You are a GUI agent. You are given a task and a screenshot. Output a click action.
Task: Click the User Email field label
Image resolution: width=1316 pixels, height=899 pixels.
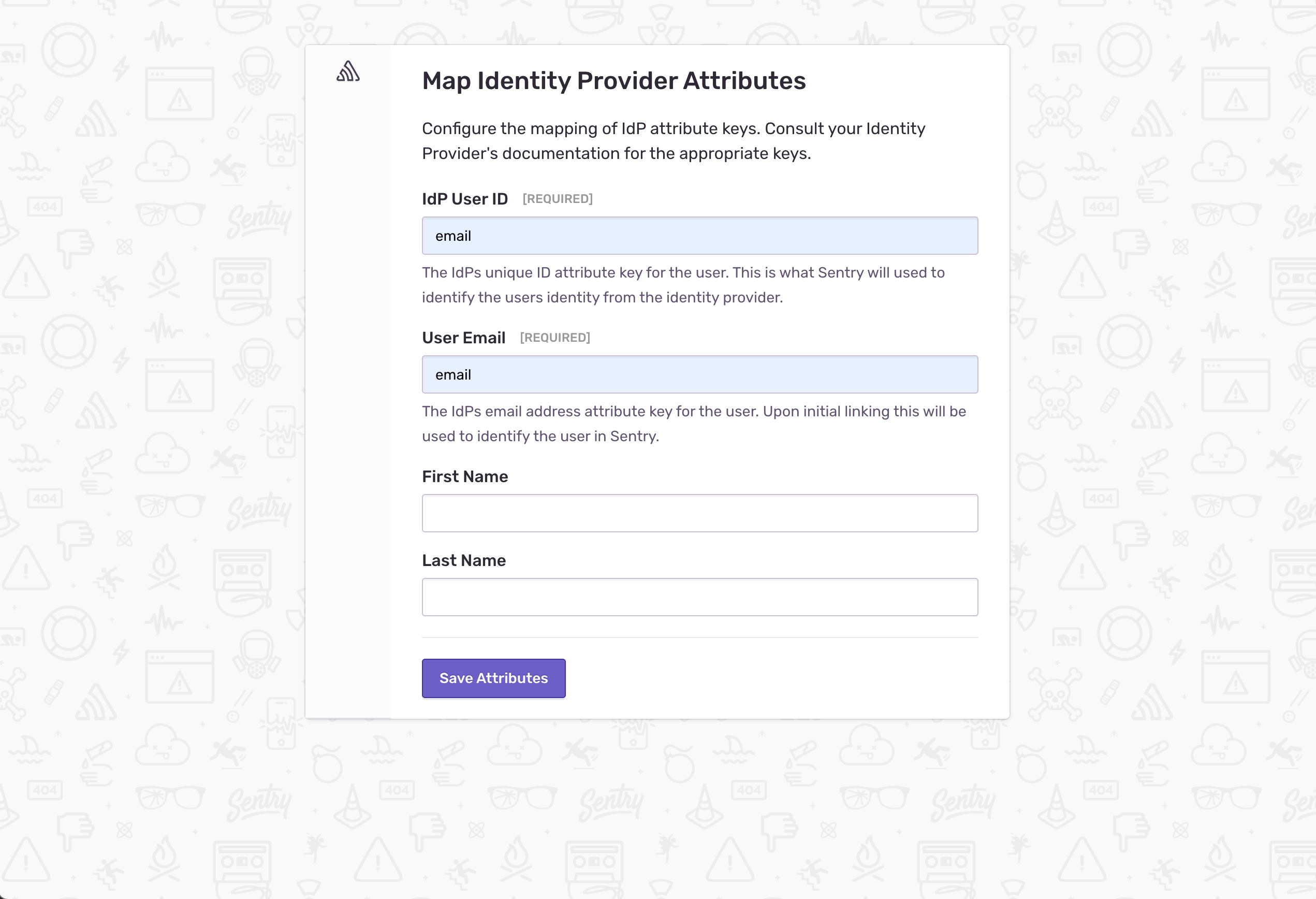pos(464,338)
